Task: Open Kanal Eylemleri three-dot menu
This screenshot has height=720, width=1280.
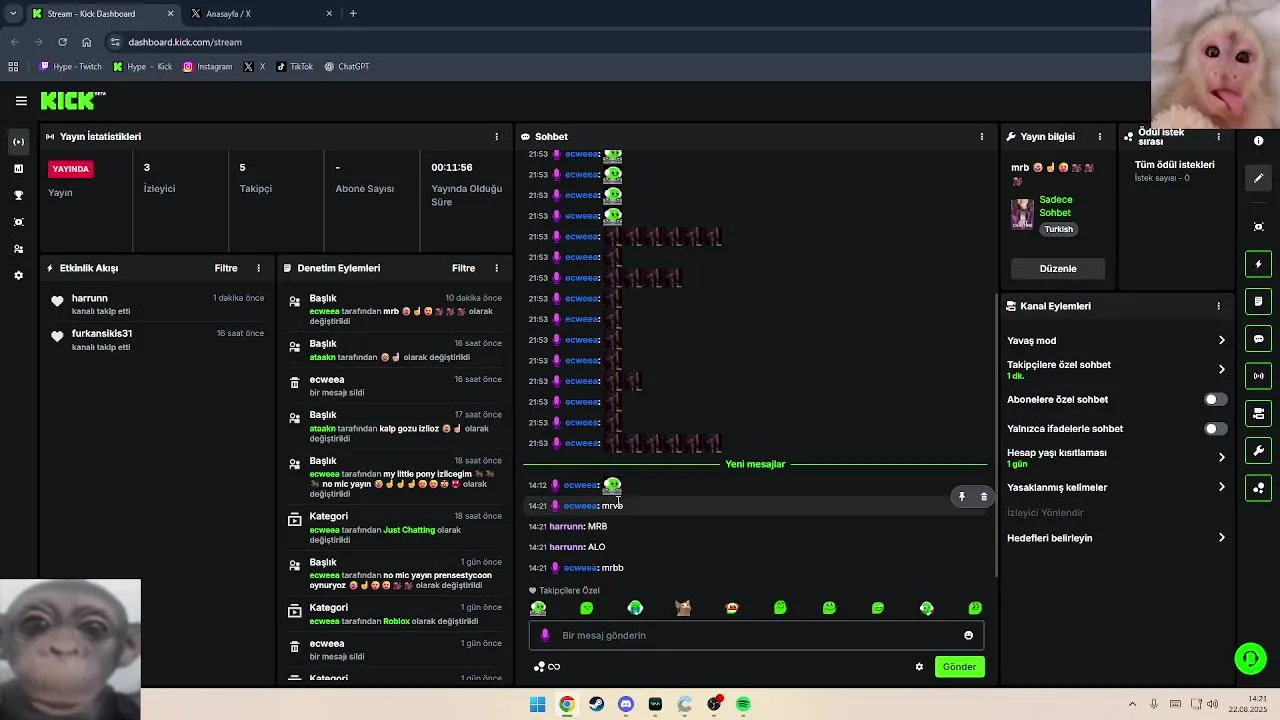Action: [1218, 306]
